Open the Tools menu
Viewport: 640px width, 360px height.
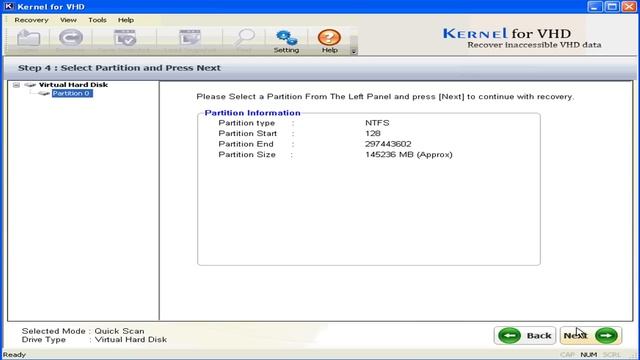97,20
